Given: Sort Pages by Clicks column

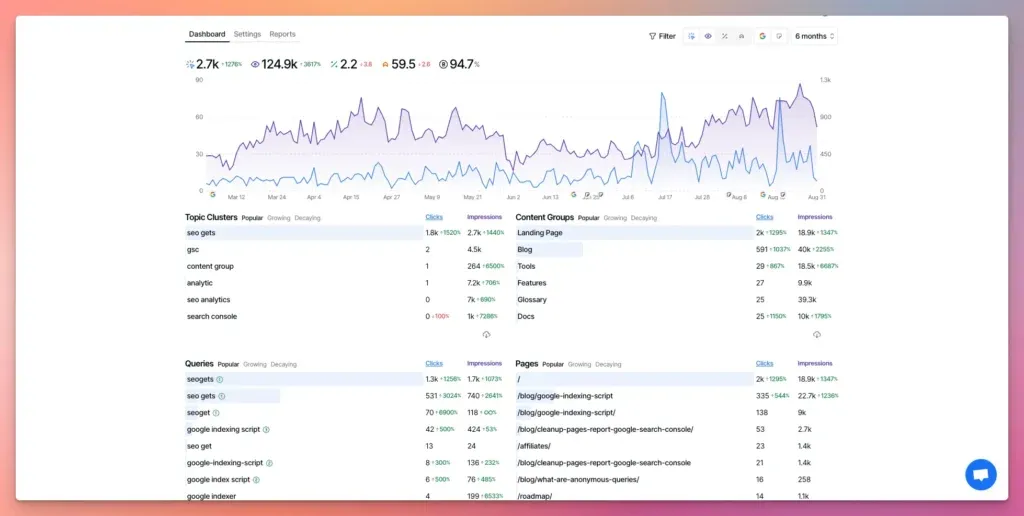Looking at the screenshot, I should click(764, 364).
